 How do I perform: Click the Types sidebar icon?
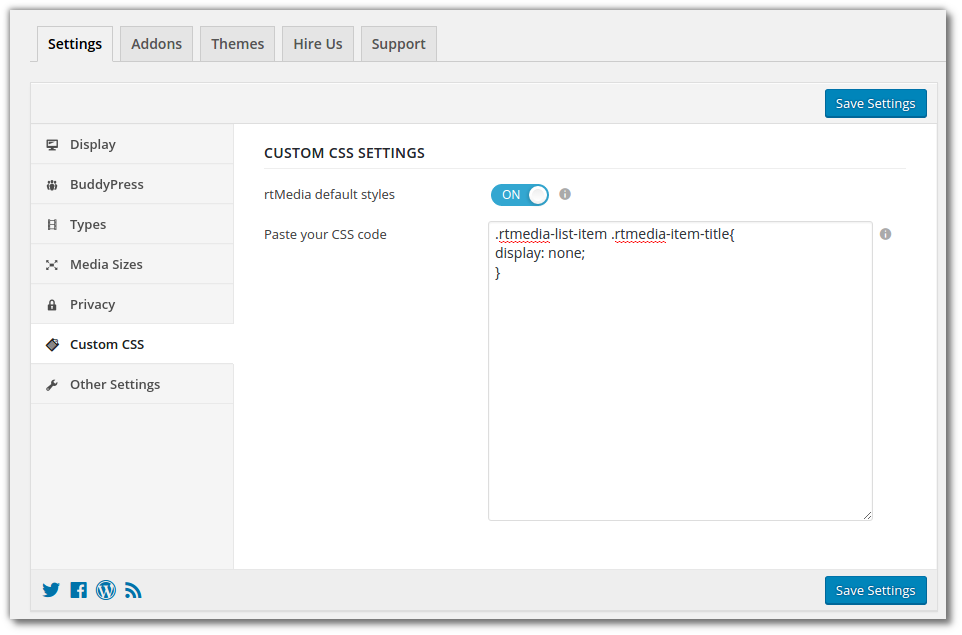coord(51,224)
